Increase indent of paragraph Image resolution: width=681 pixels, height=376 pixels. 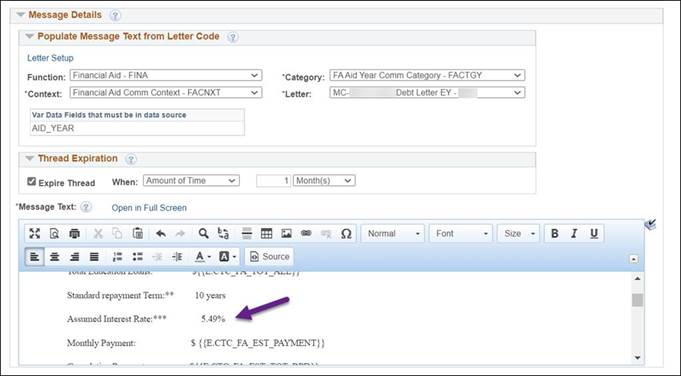(177, 257)
